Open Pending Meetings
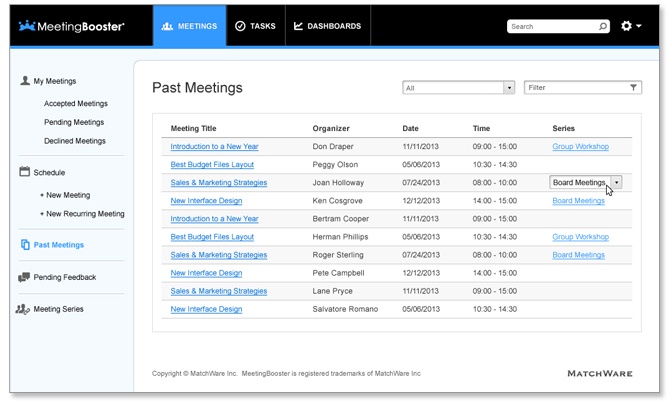This screenshot has width=669, height=404. pos(74,122)
